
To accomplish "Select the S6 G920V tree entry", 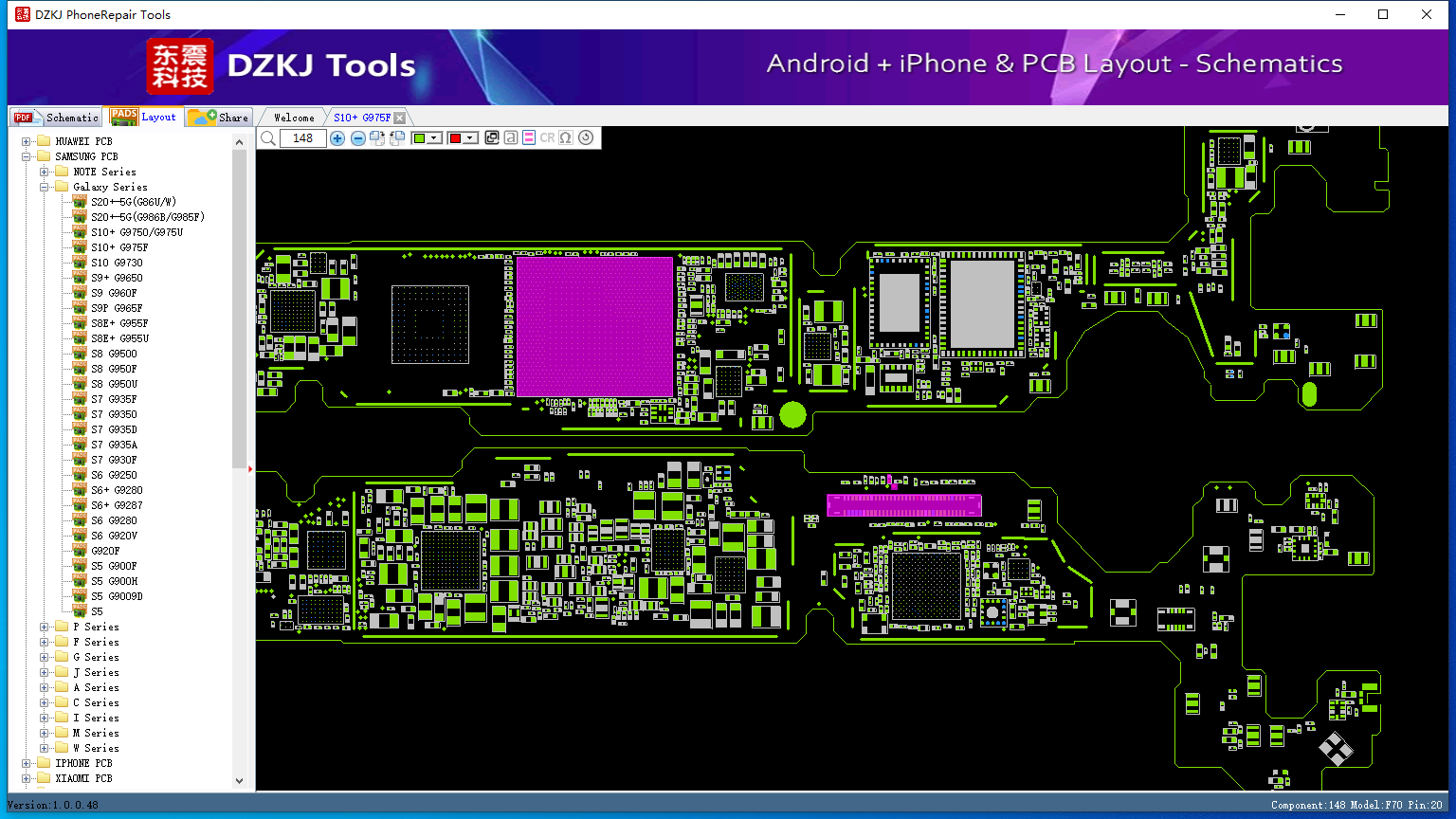I will point(114,536).
